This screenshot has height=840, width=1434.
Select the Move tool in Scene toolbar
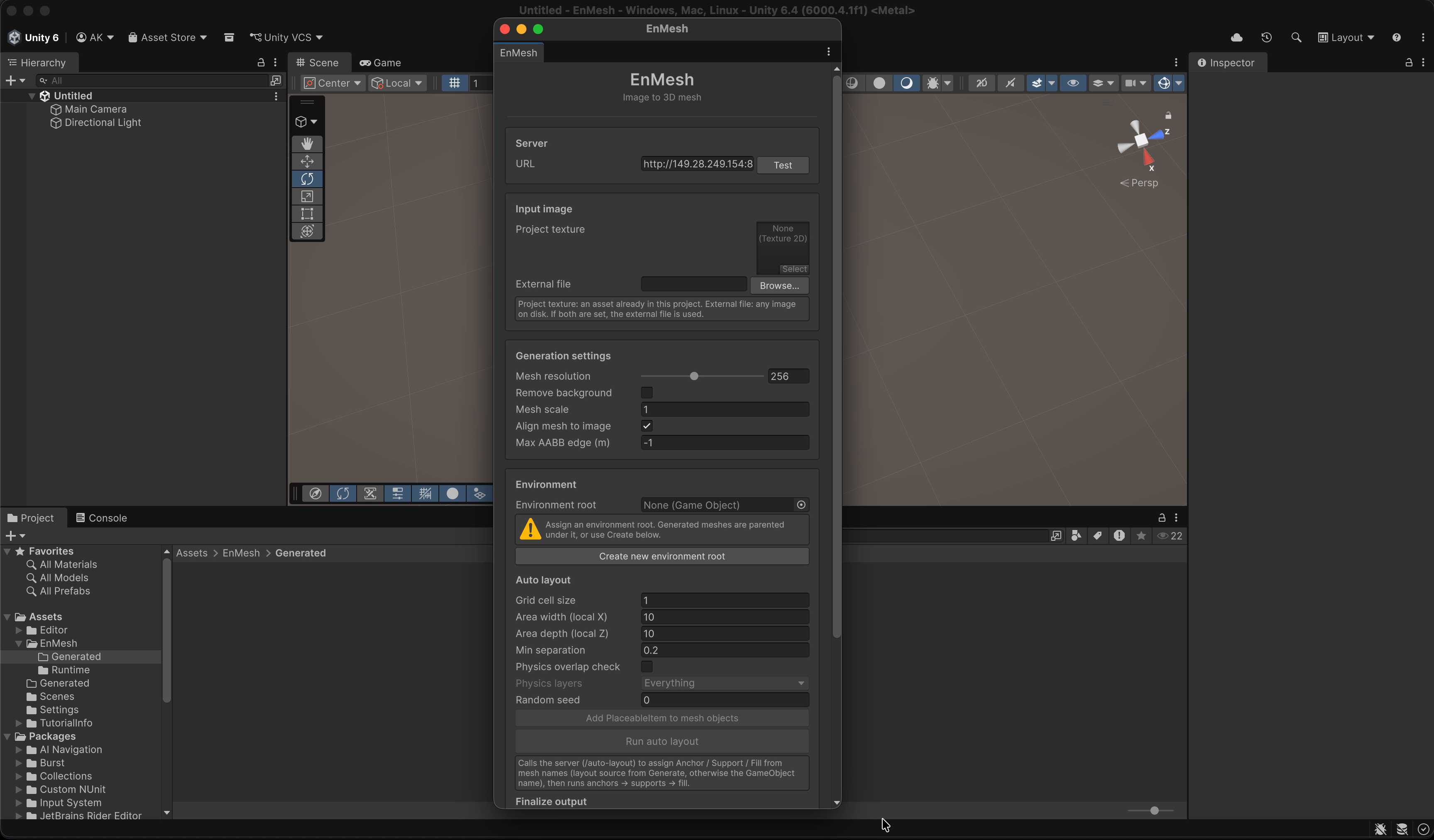pyautogui.click(x=307, y=161)
